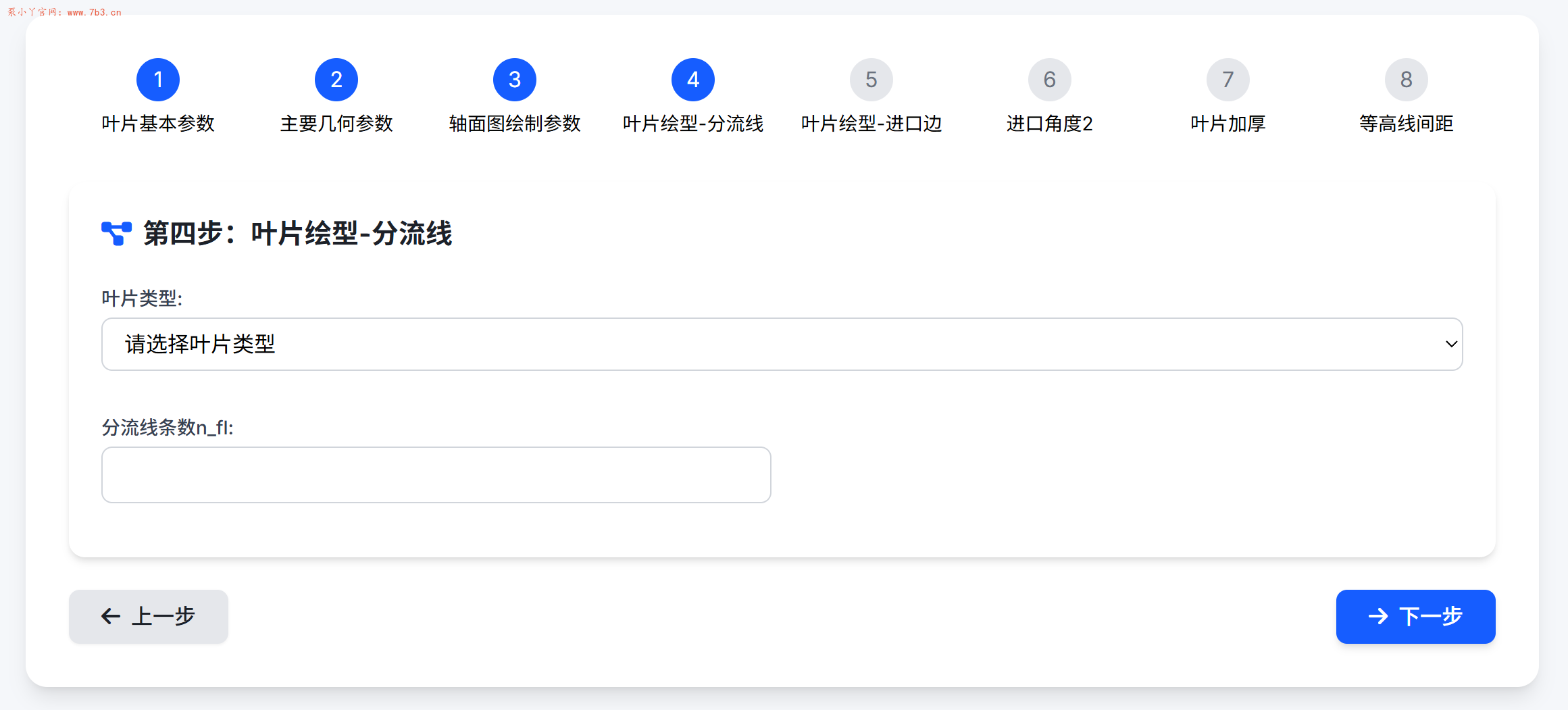The height and width of the screenshot is (710, 1568).
Task: Go to step 1 circle 叶片基本参数
Action: (158, 80)
